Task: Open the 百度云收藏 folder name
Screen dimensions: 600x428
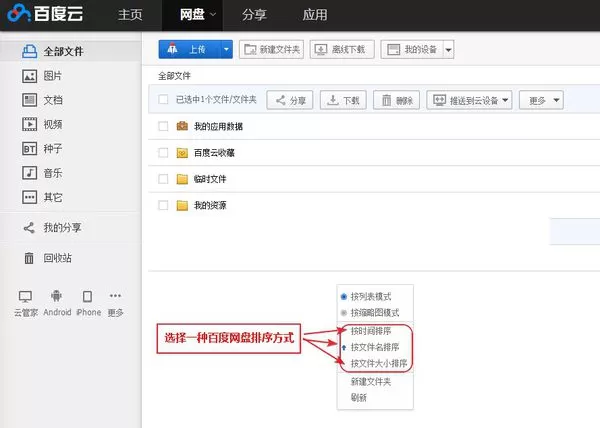Action: pyautogui.click(x=214, y=153)
